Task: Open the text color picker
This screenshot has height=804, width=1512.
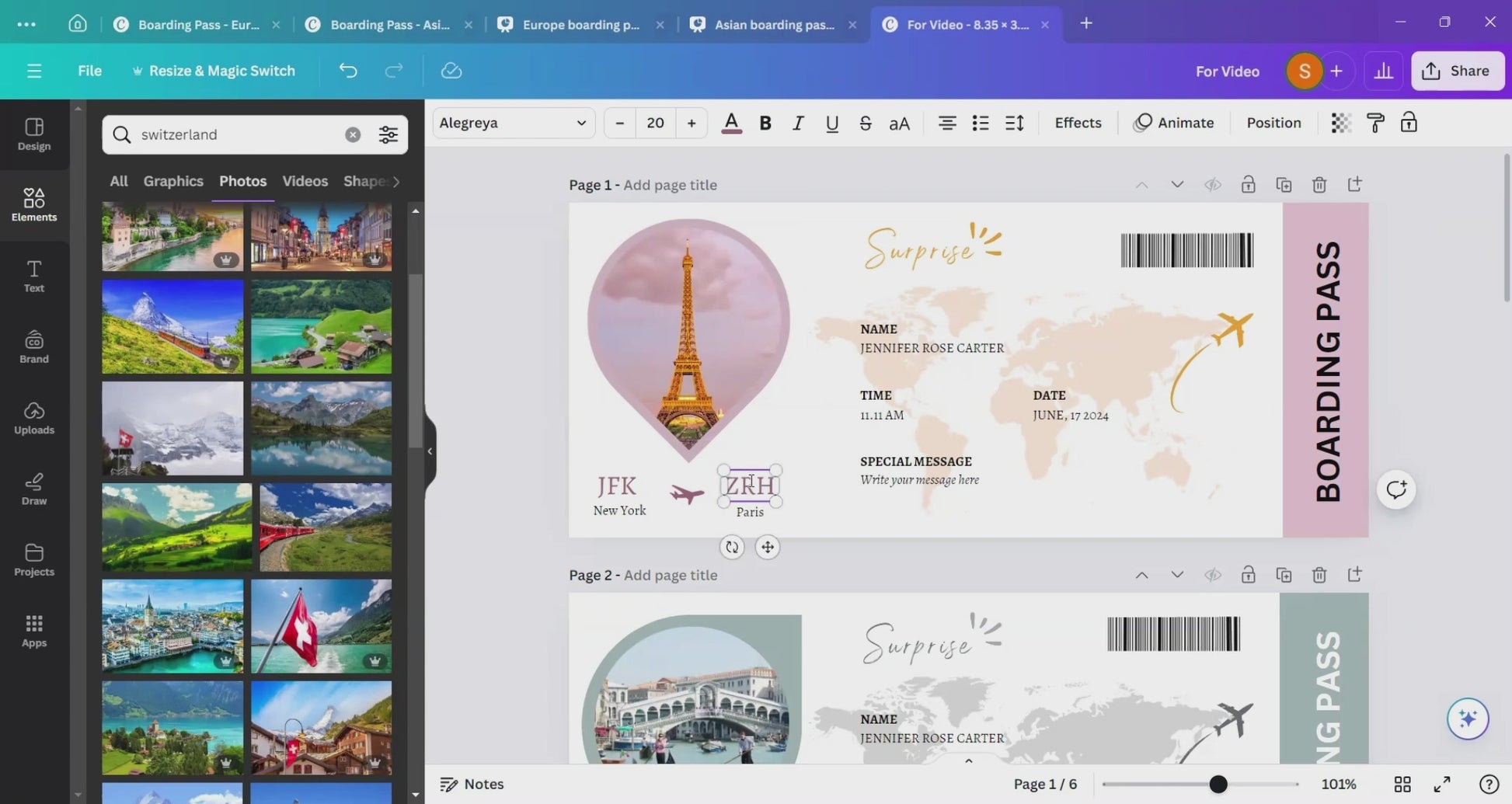Action: click(x=731, y=123)
